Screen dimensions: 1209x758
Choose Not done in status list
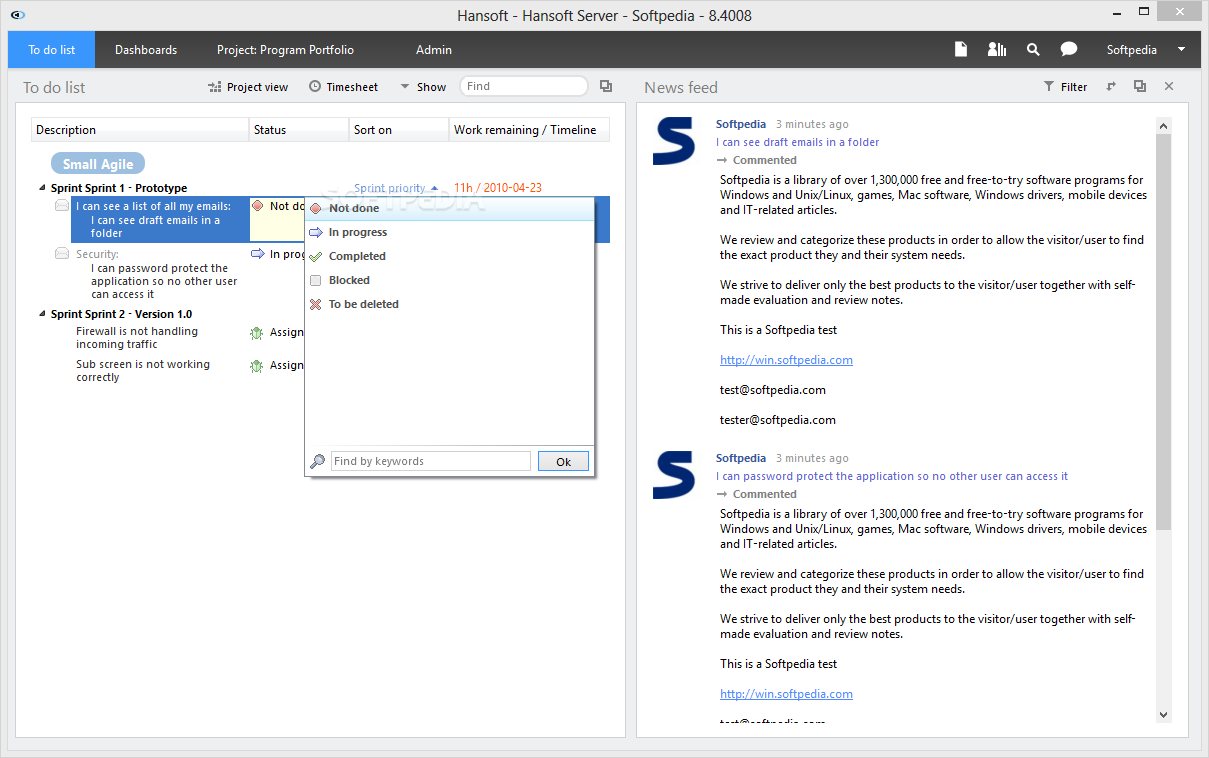pyautogui.click(x=449, y=208)
